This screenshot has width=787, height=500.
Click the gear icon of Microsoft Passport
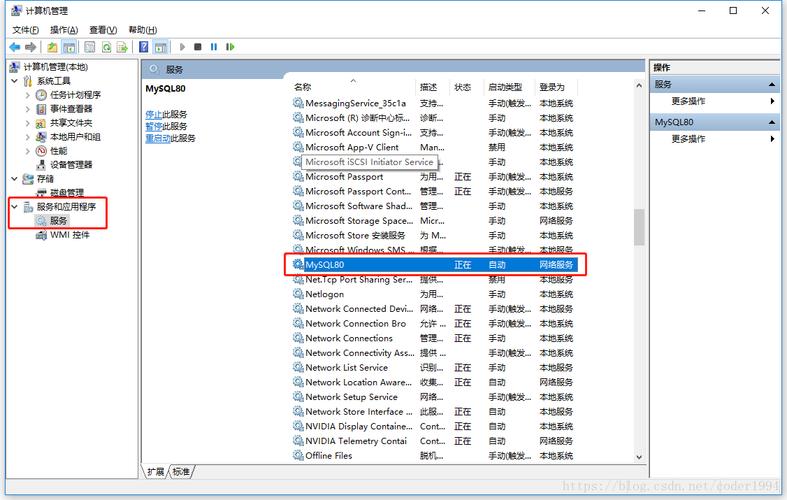(x=298, y=177)
